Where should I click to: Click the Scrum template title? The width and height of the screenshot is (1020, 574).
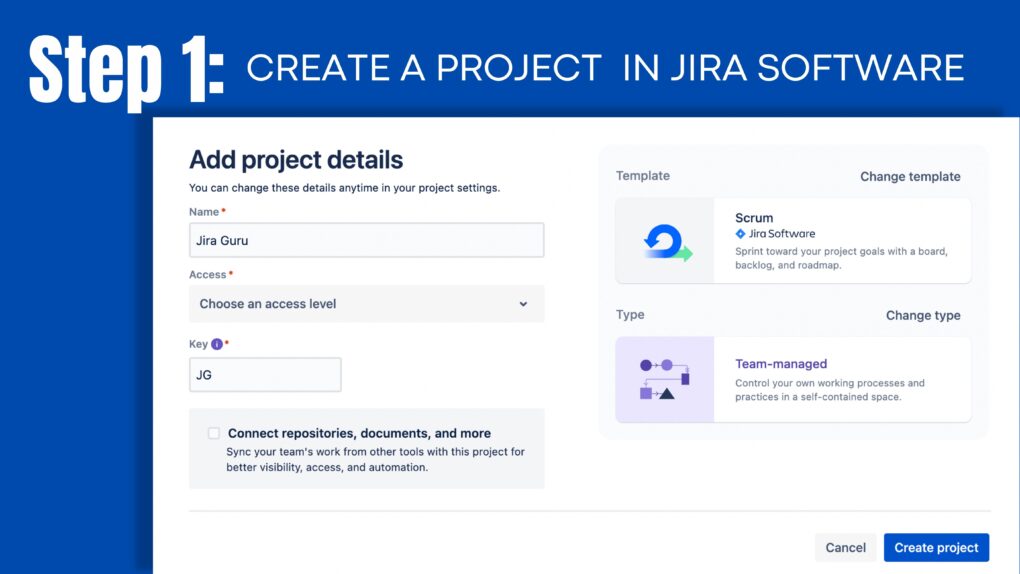point(754,218)
